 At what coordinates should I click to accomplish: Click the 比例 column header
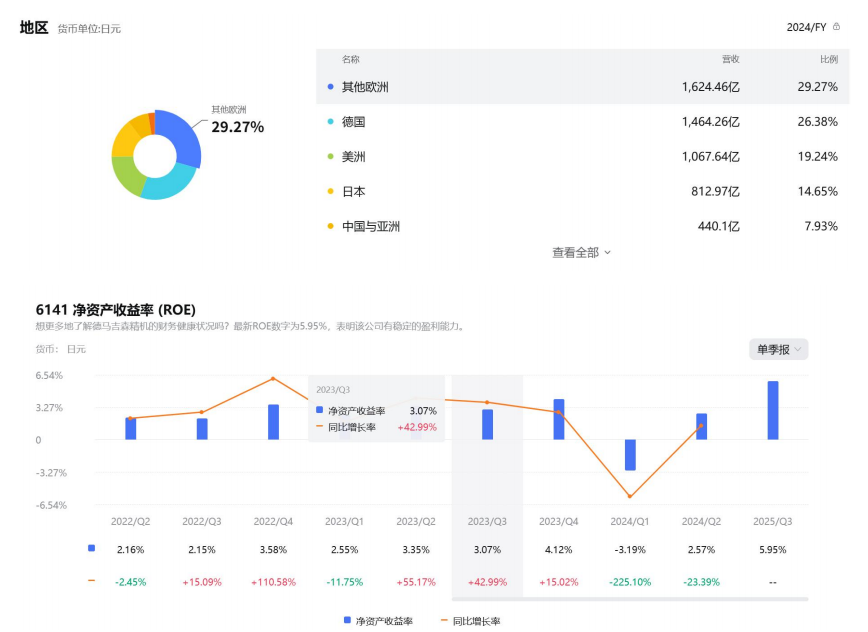829,59
